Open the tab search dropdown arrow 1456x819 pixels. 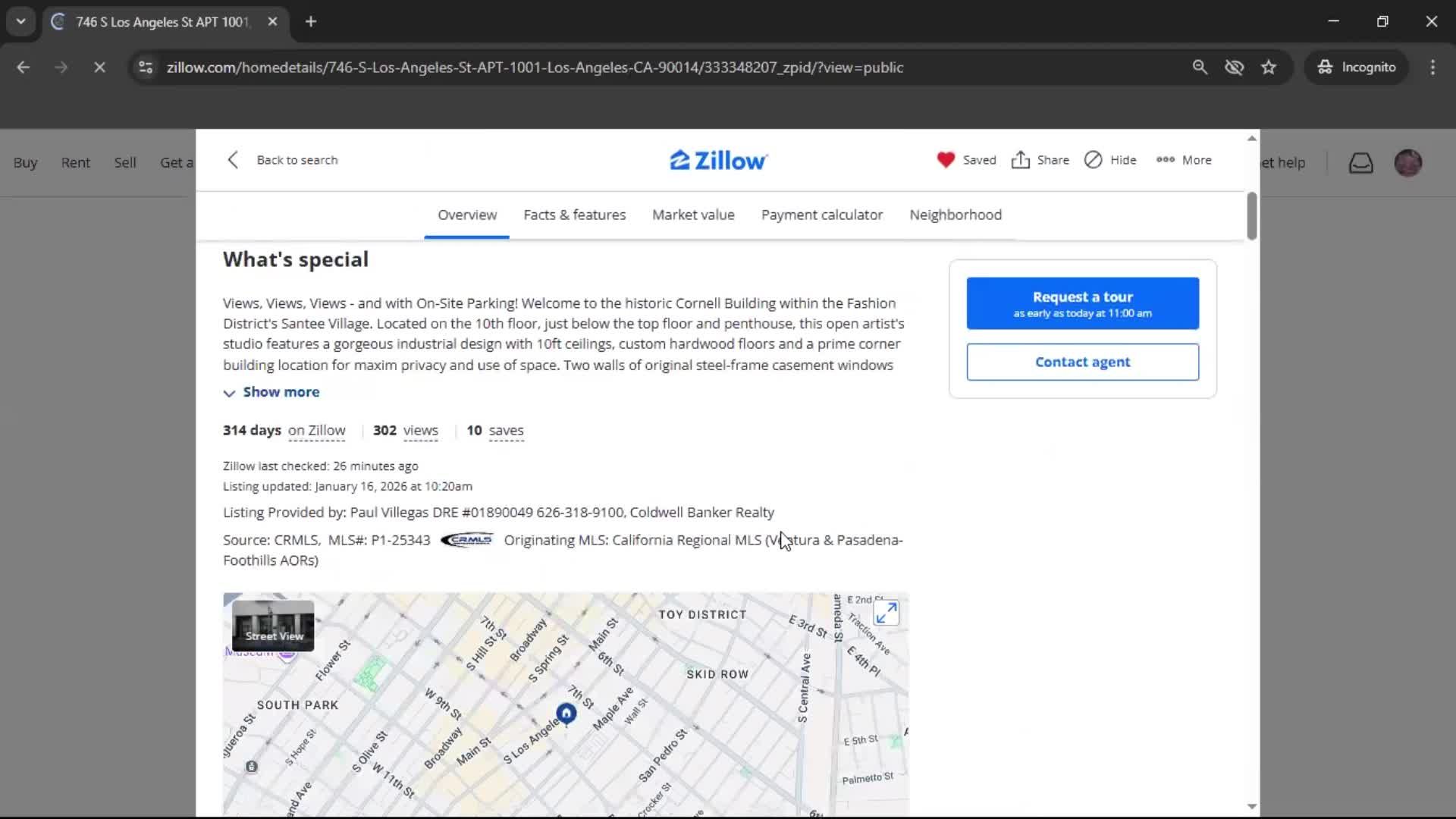20,21
